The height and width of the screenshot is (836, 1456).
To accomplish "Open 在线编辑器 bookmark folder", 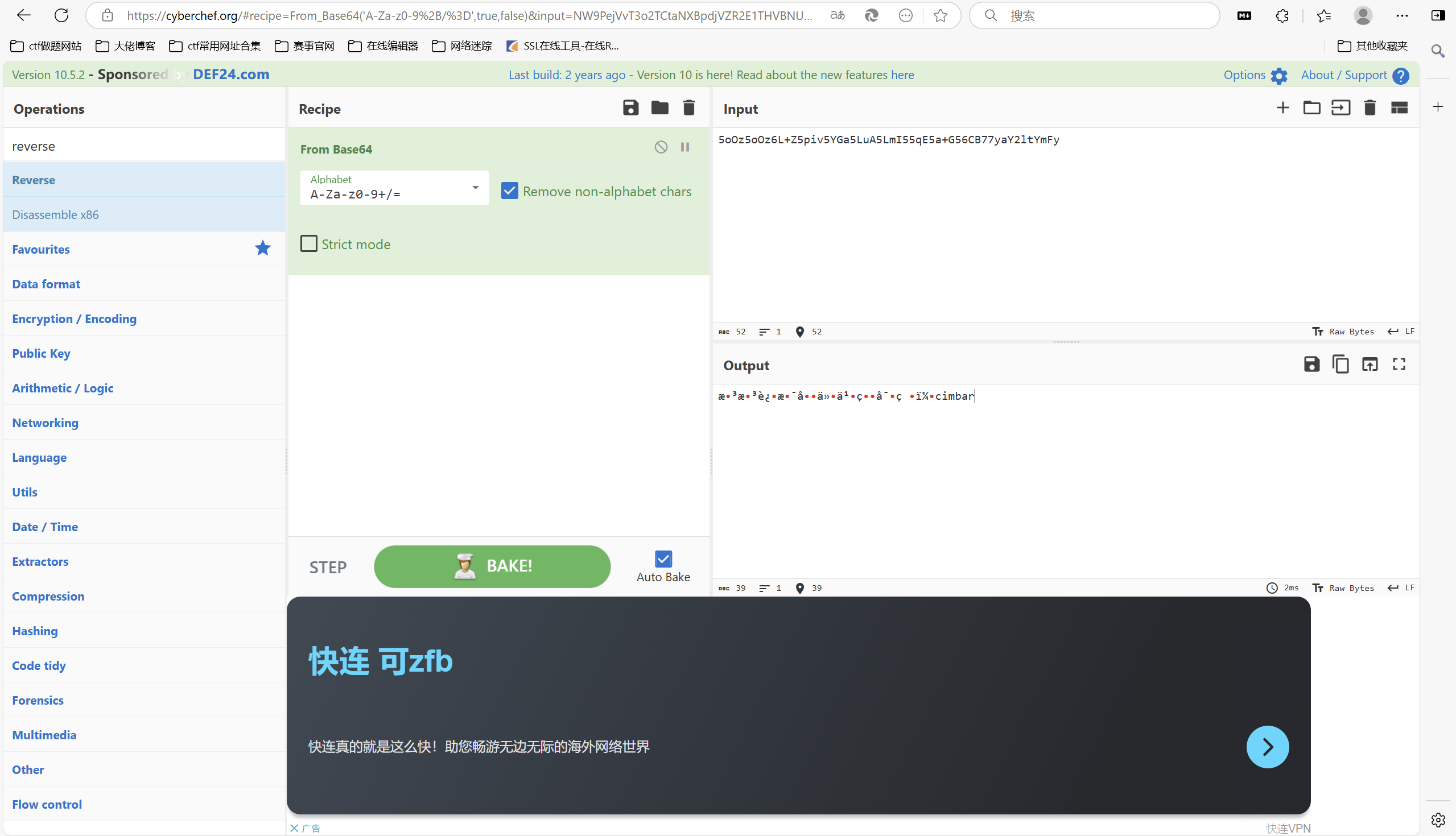I will pyautogui.click(x=383, y=46).
